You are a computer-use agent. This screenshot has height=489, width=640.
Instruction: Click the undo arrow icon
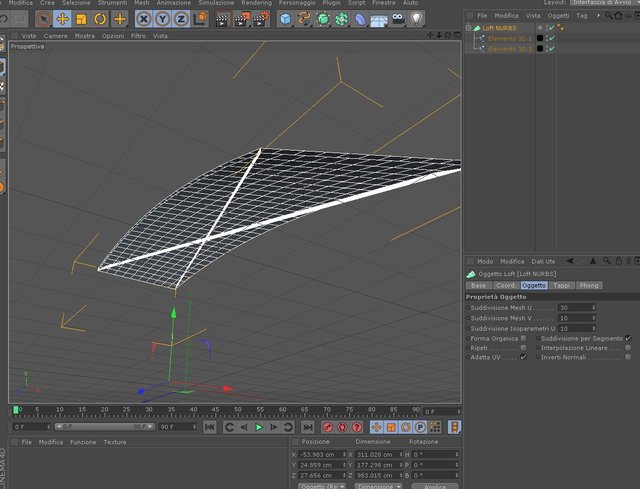[4, 19]
